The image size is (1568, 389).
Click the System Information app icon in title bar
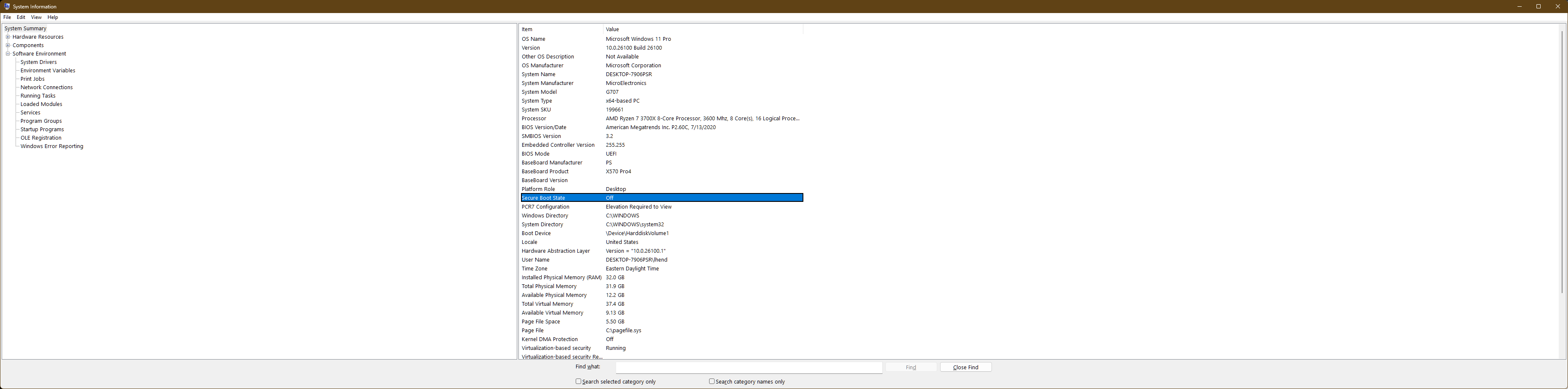click(7, 7)
